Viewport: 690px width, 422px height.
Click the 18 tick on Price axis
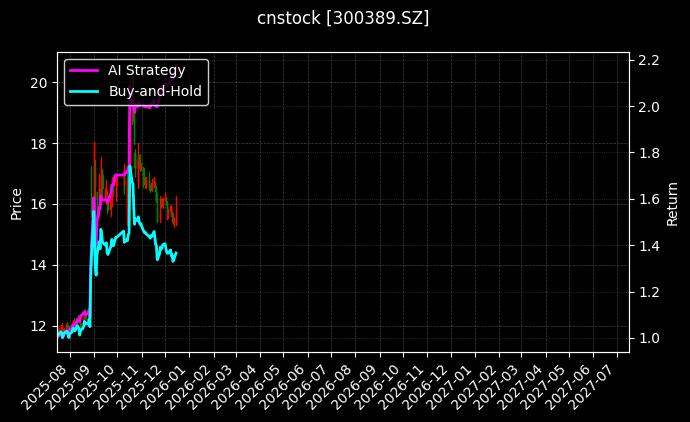[x=38, y=144]
